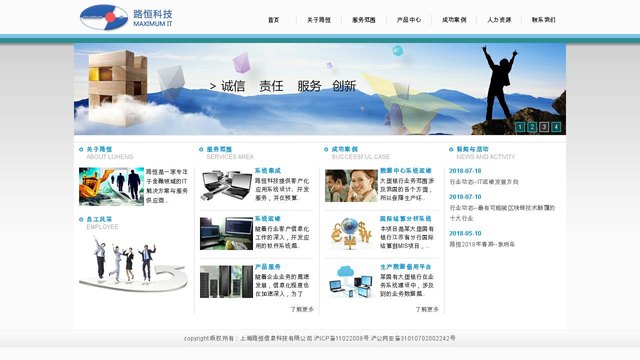Click the bullet icon beside 员工风采 heading
This screenshot has width=640, height=360.
tap(81, 220)
